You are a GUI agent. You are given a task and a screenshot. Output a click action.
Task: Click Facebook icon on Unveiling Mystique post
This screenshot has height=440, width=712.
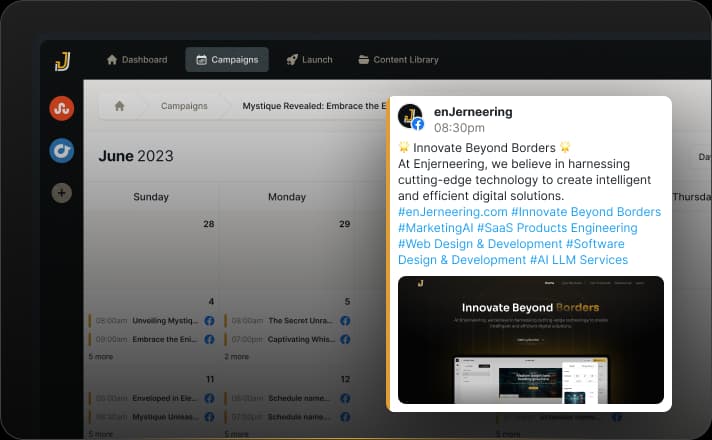[209, 321]
